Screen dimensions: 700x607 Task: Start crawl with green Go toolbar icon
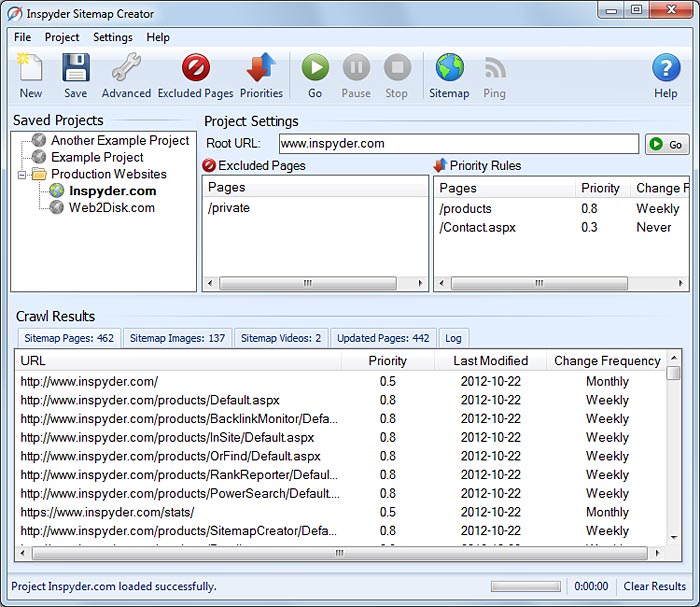[x=315, y=67]
